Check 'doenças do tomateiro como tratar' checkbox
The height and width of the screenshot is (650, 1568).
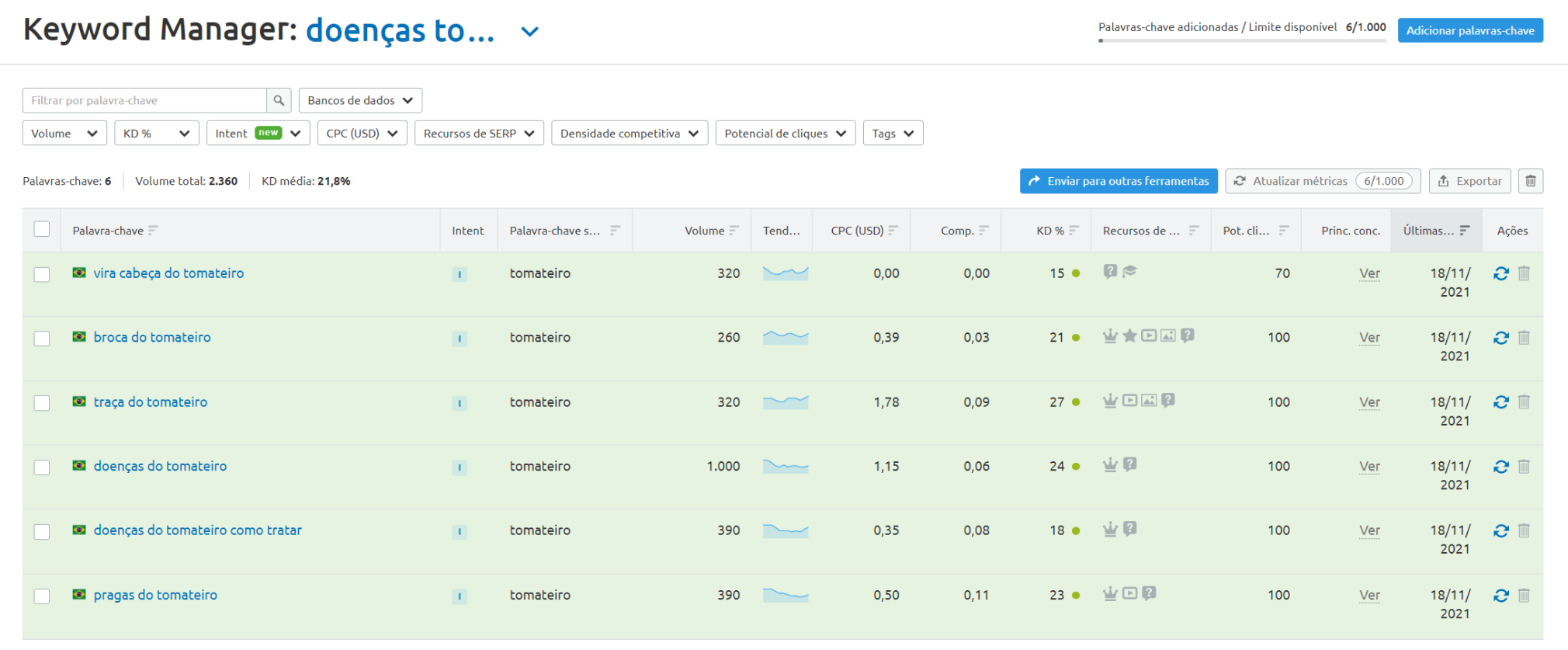tap(42, 532)
